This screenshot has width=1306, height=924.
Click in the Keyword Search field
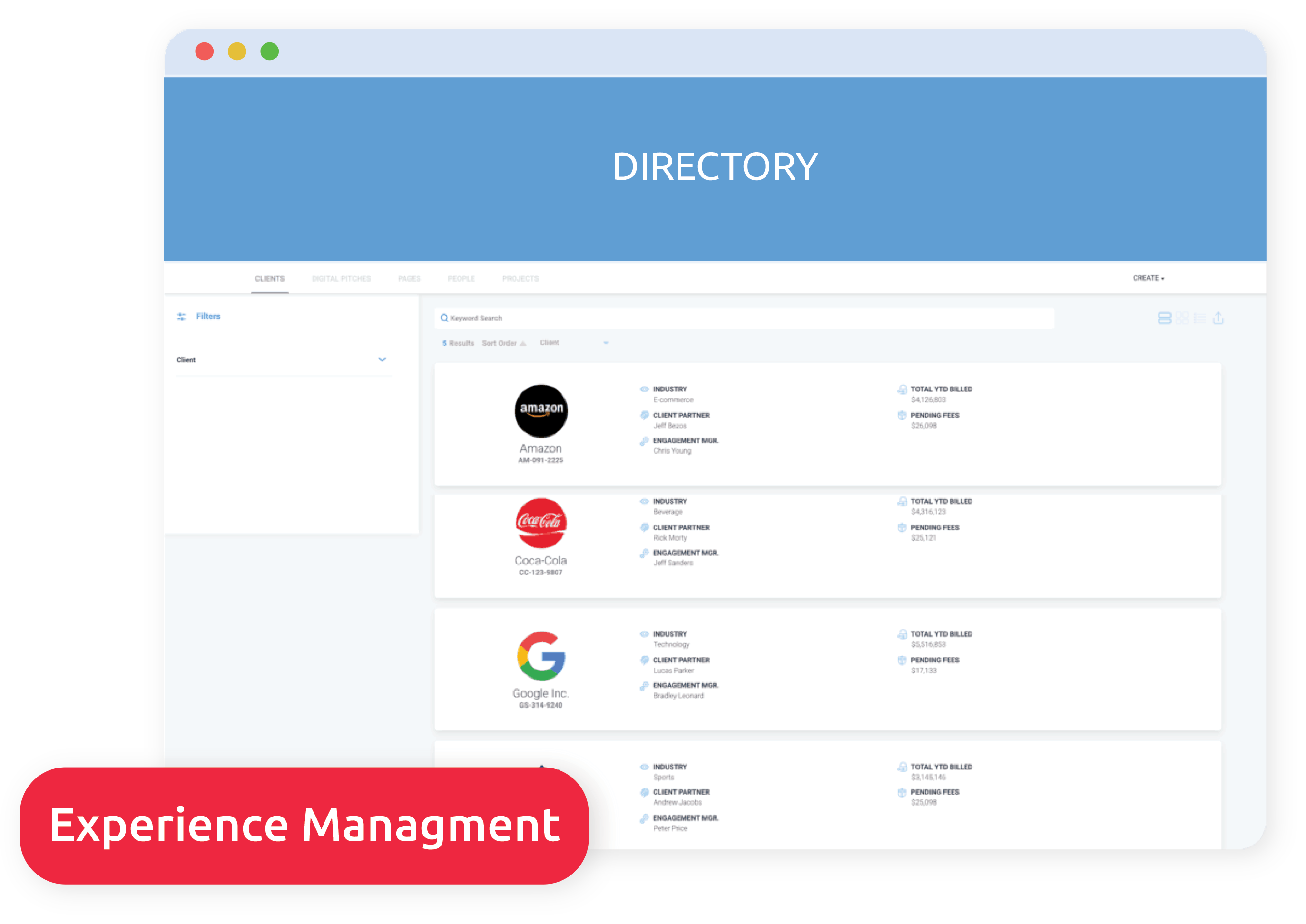(x=744, y=318)
